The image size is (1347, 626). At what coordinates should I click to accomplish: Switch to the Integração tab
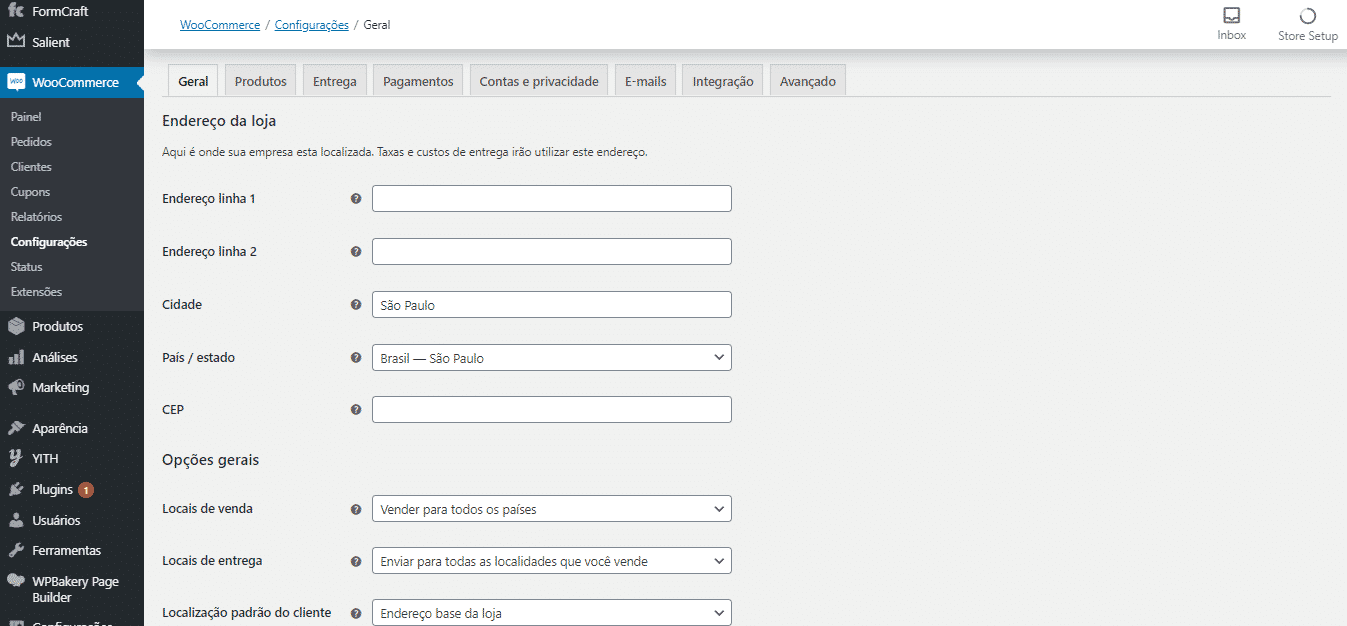tap(723, 81)
